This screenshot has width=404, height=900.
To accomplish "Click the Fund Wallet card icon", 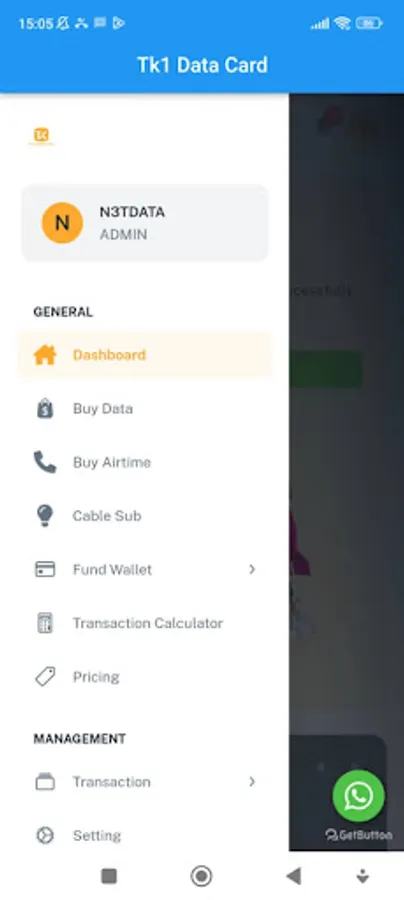I will (x=45, y=569).
